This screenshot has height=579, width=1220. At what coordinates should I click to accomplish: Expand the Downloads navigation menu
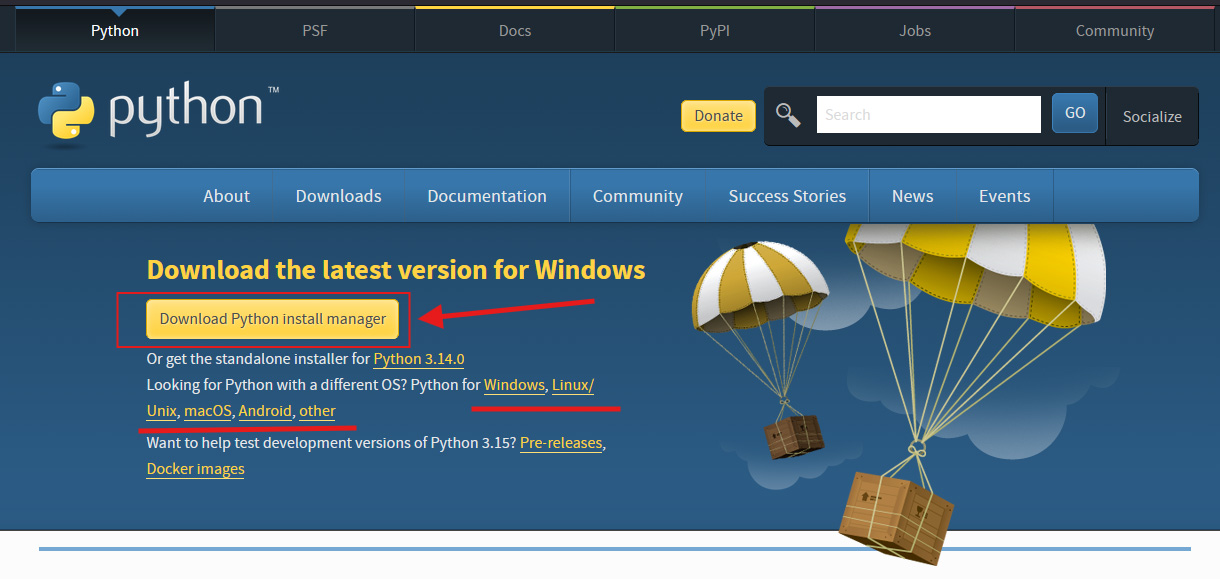click(338, 196)
